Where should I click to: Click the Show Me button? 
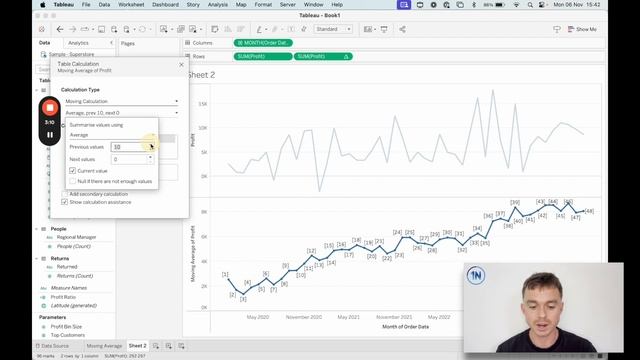(582, 29)
